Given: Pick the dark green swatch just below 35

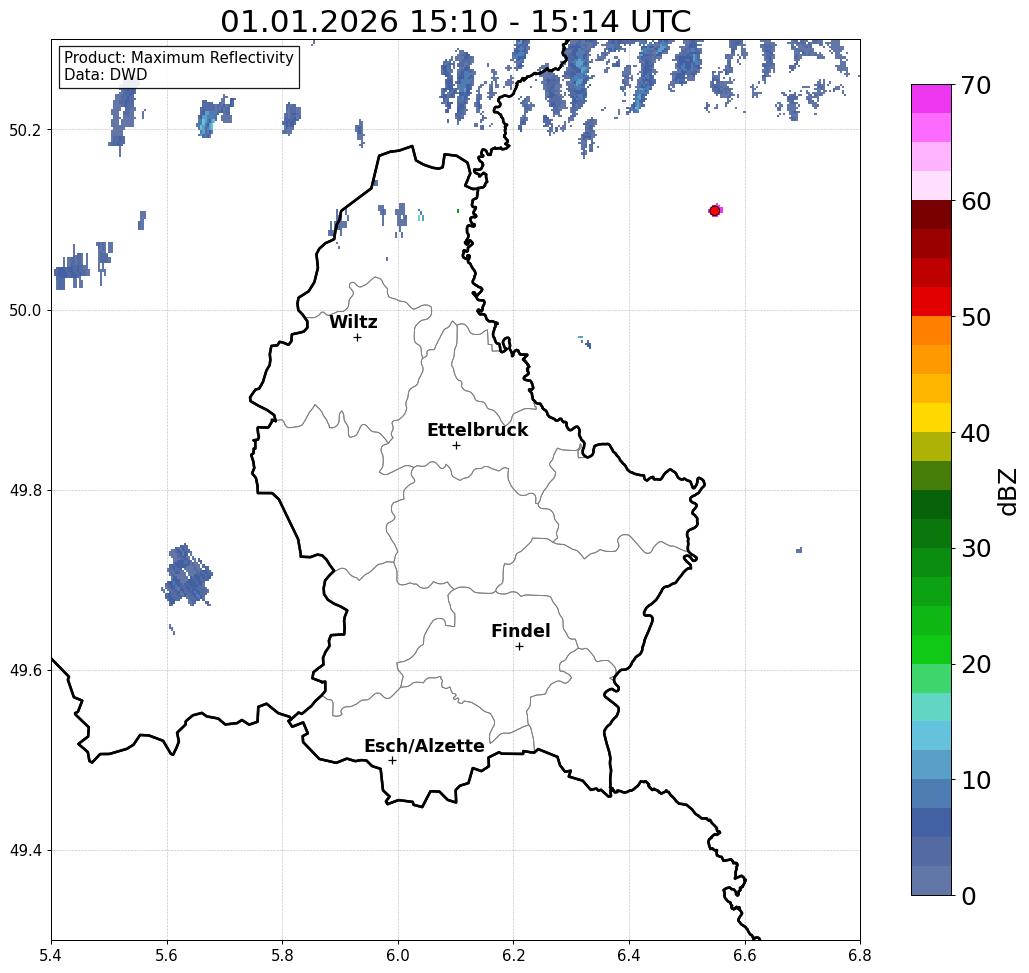Looking at the screenshot, I should click(931, 504).
